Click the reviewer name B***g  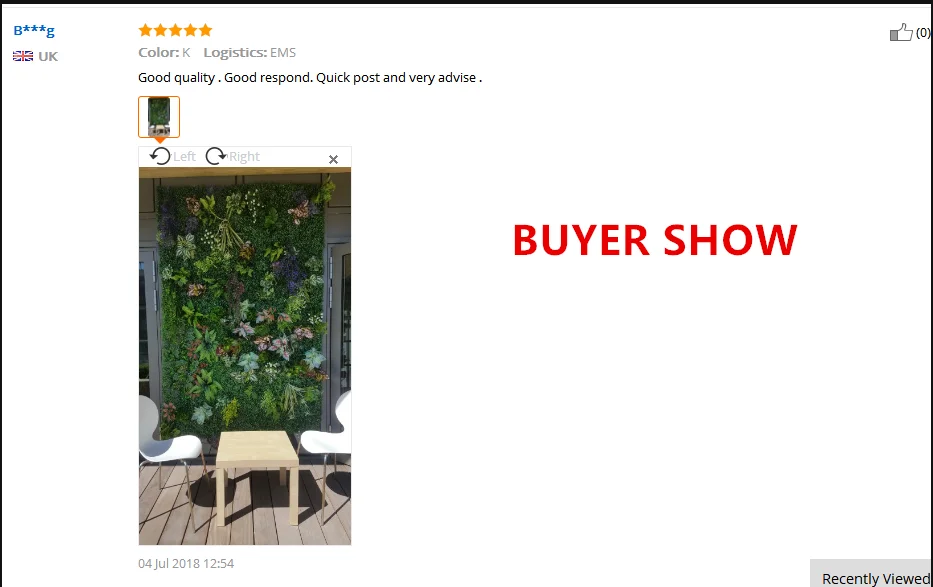[x=34, y=30]
